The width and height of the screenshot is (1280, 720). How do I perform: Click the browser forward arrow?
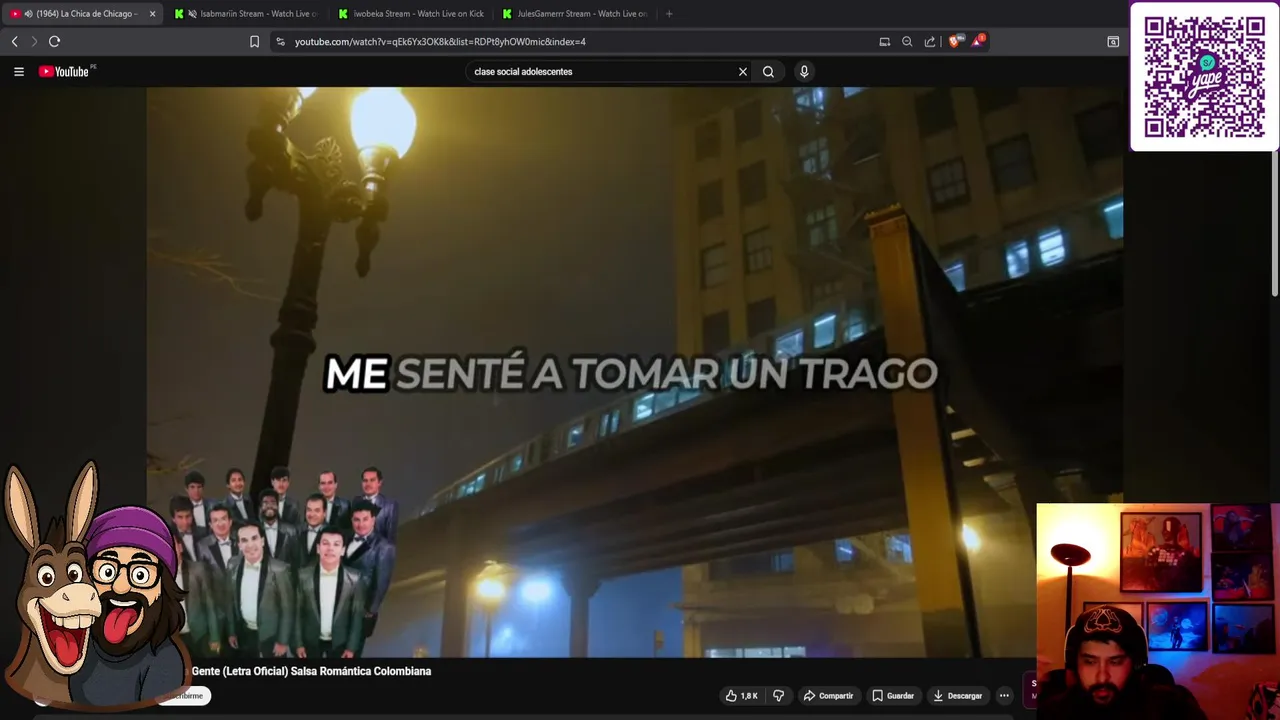click(33, 41)
